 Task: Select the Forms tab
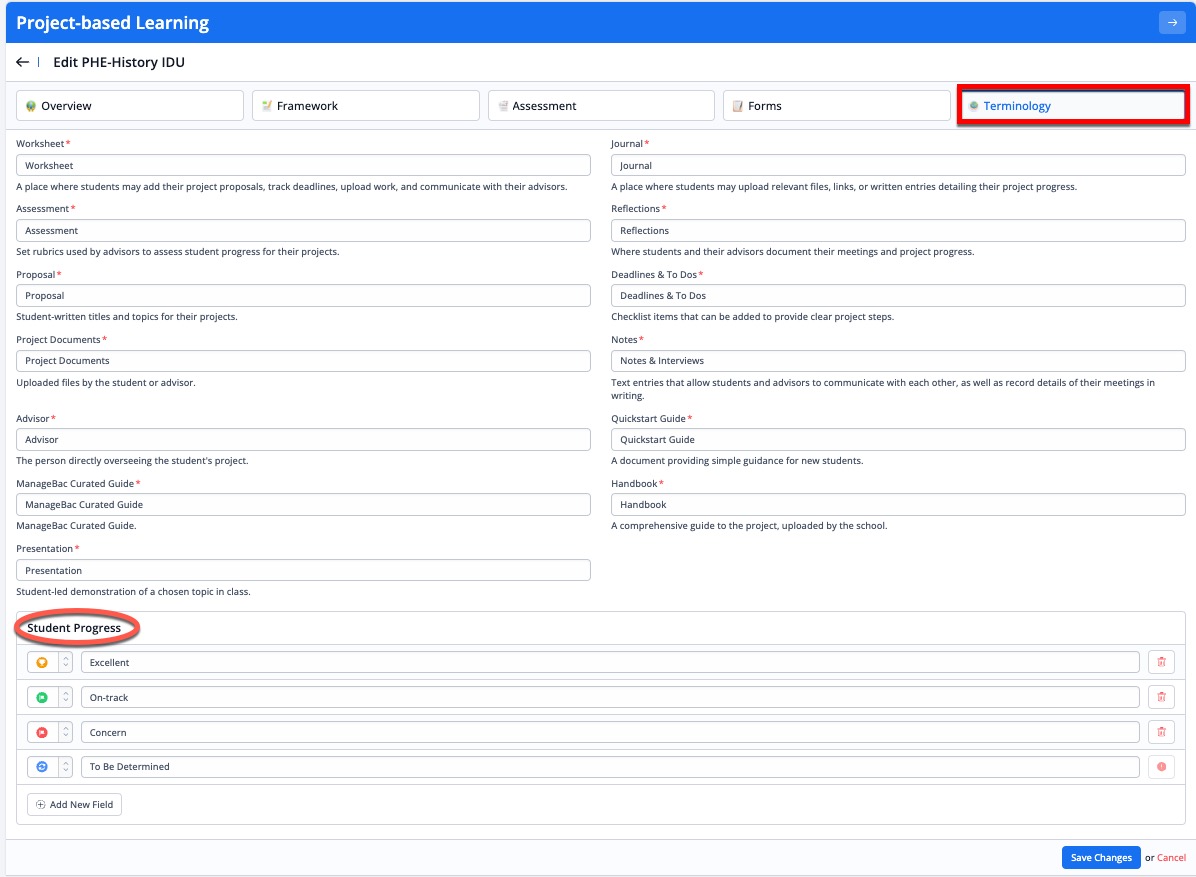pos(836,106)
